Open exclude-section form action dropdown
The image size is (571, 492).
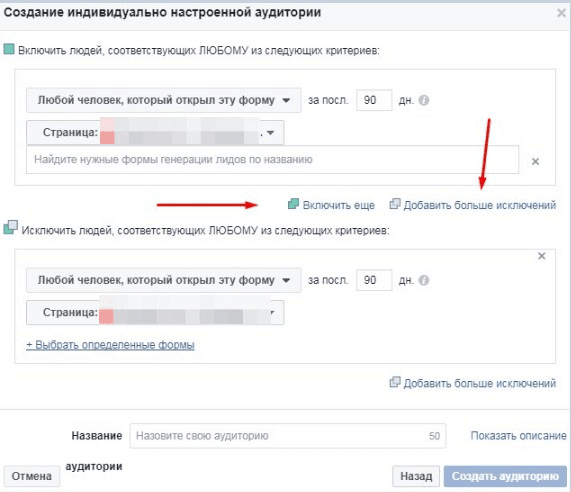(x=164, y=280)
